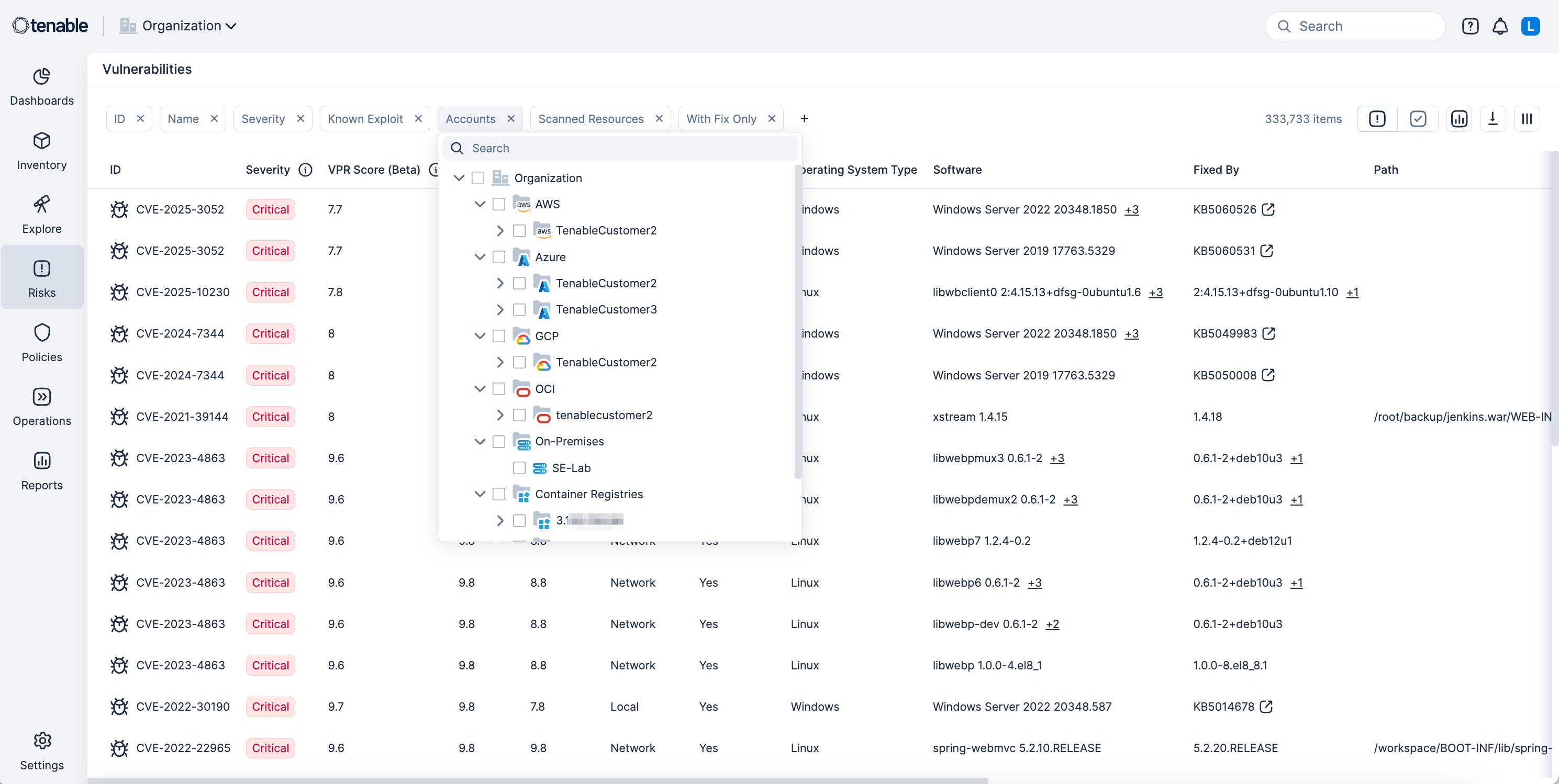Open the Reports section
The width and height of the screenshot is (1559, 784).
tap(42, 471)
